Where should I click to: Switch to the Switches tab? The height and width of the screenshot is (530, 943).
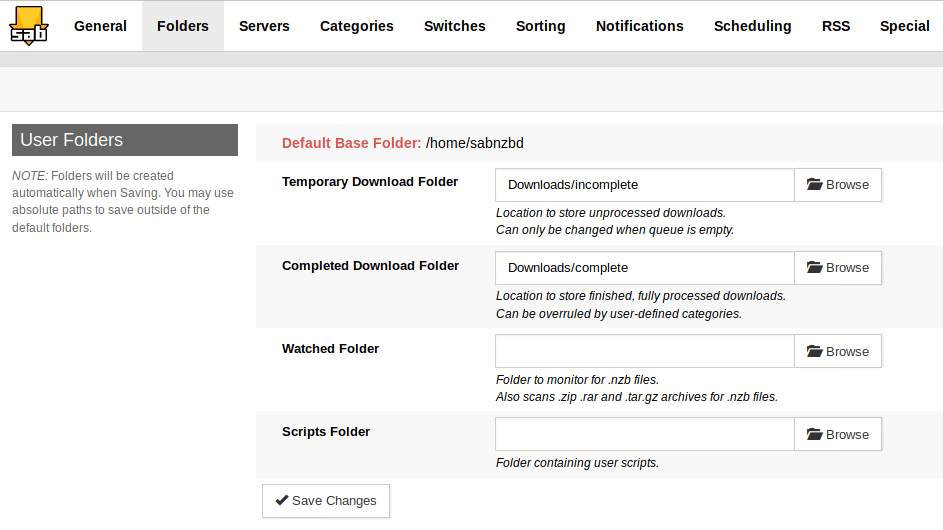click(x=455, y=26)
